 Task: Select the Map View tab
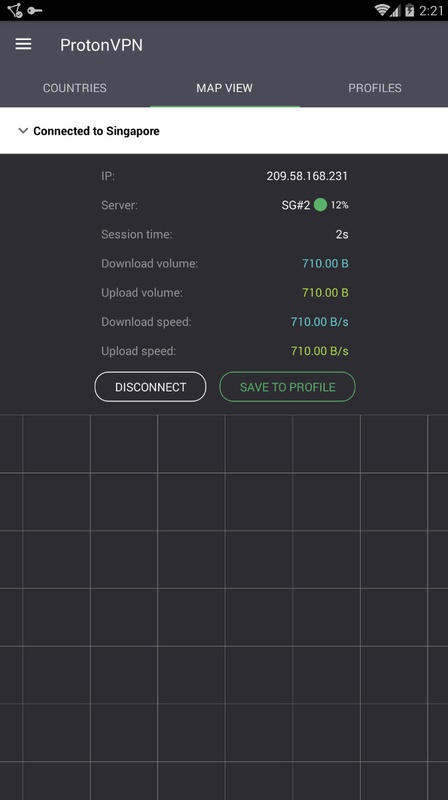point(225,88)
